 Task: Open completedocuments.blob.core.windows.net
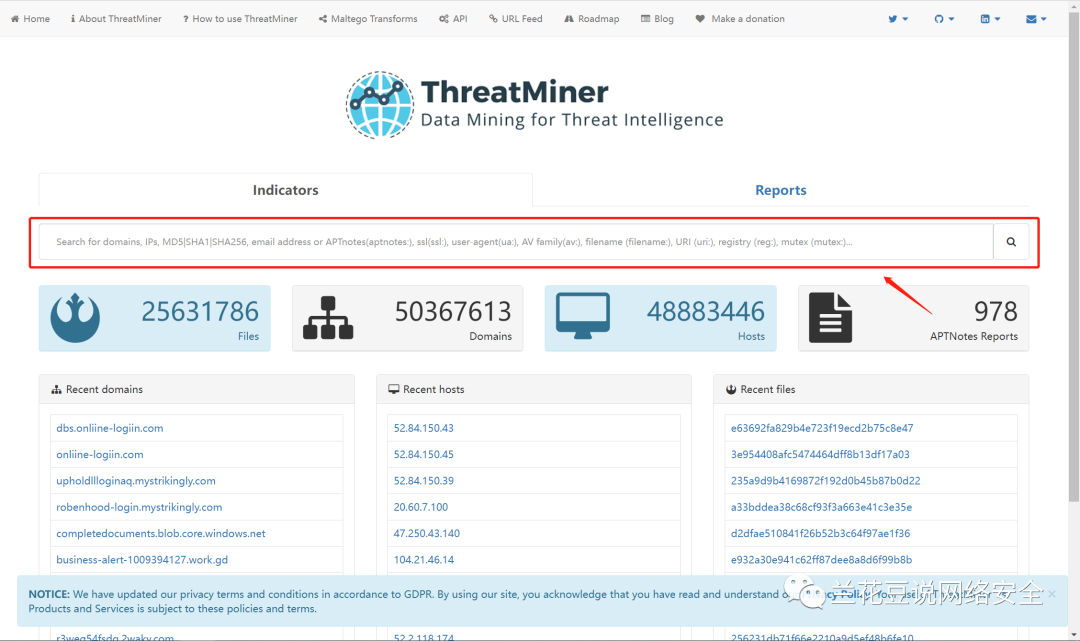pyautogui.click(x=160, y=534)
